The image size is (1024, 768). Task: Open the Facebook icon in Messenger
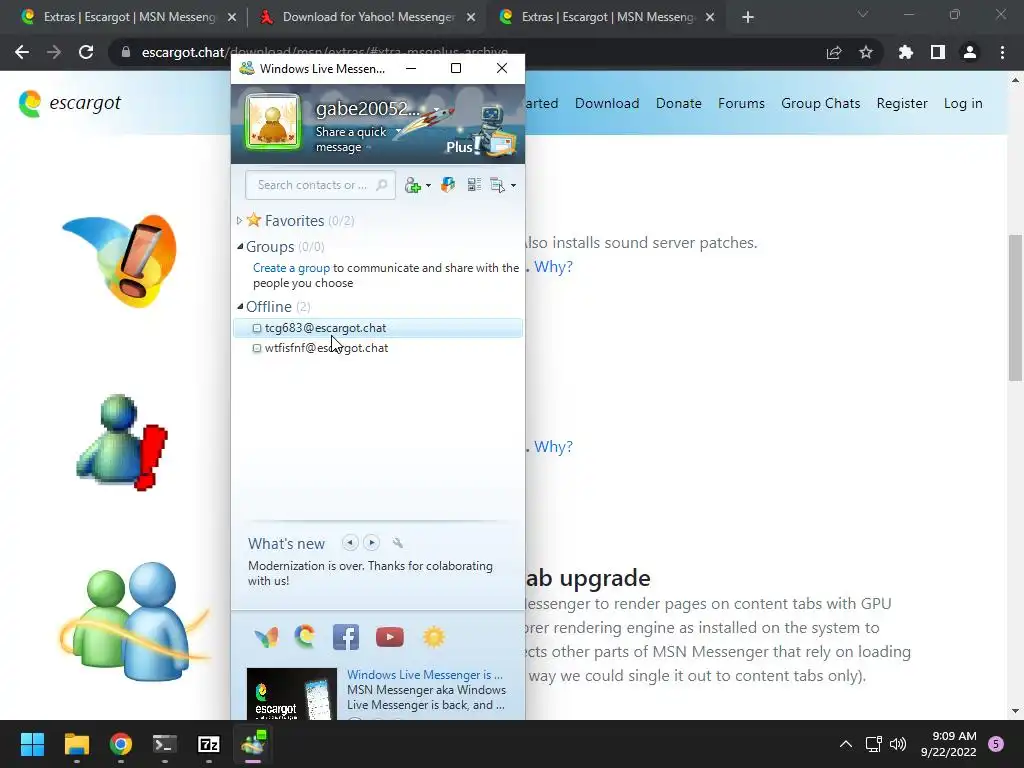click(x=345, y=637)
